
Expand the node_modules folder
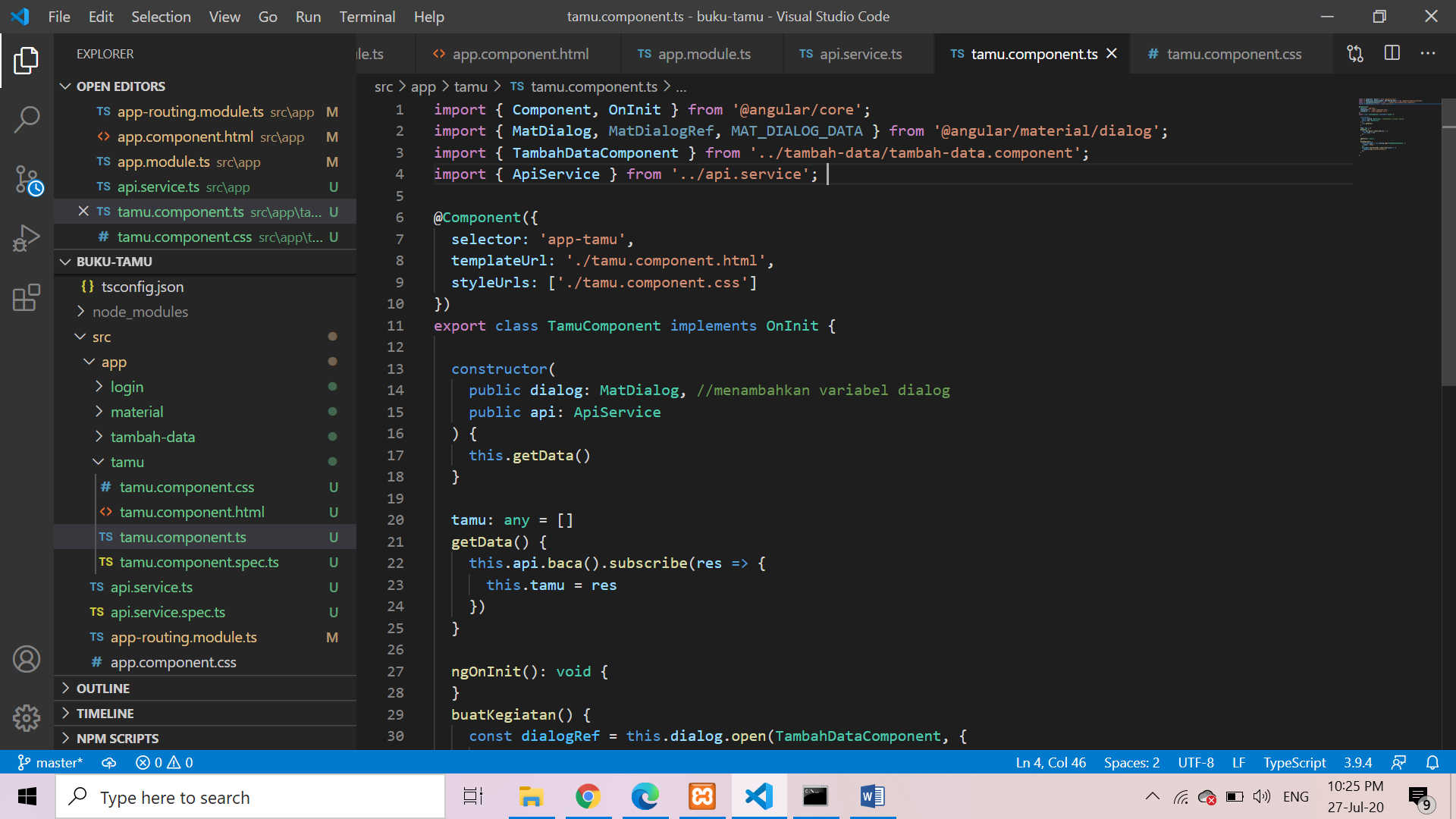pos(140,312)
